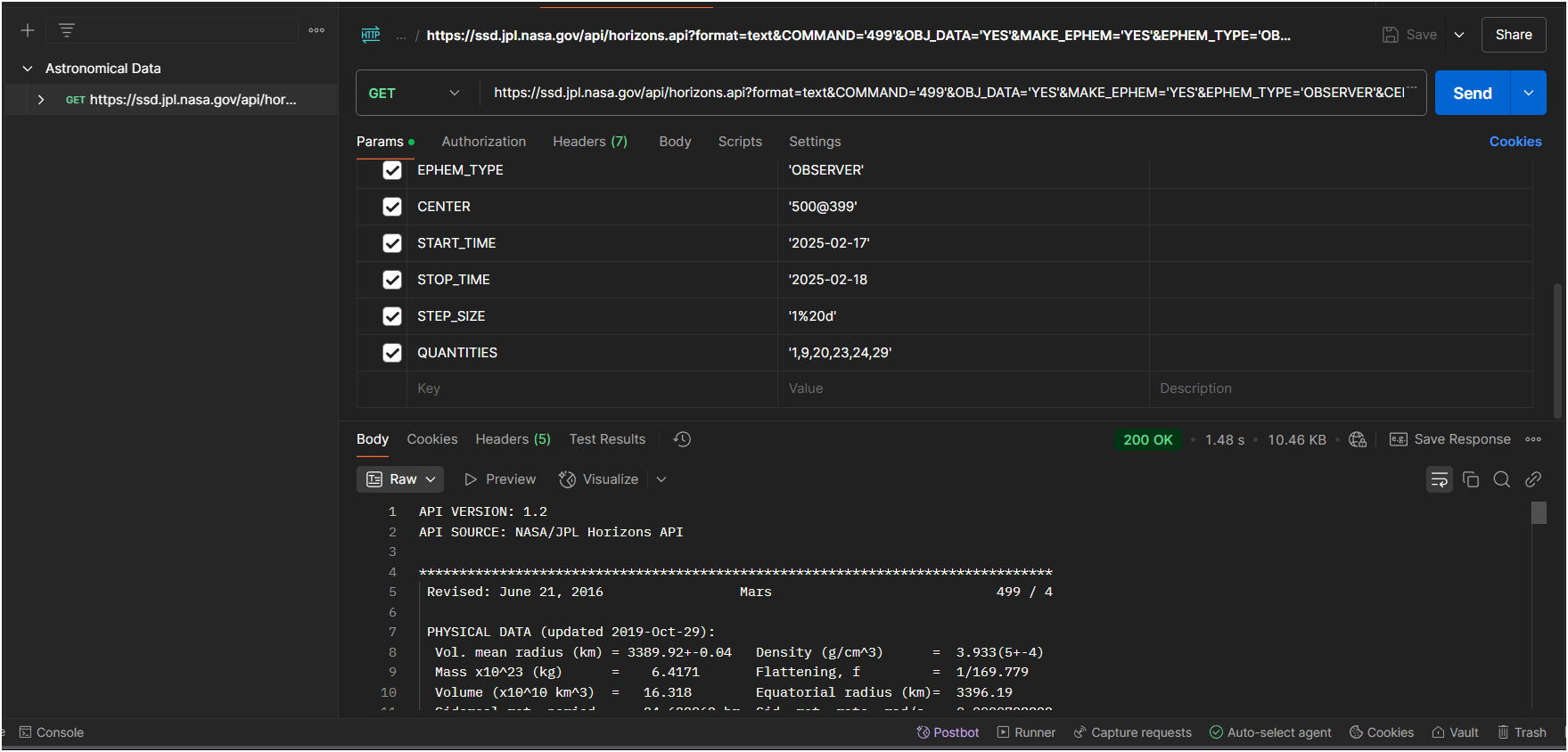
Task: Collapse the Astronomical Data collection
Action: 27,69
